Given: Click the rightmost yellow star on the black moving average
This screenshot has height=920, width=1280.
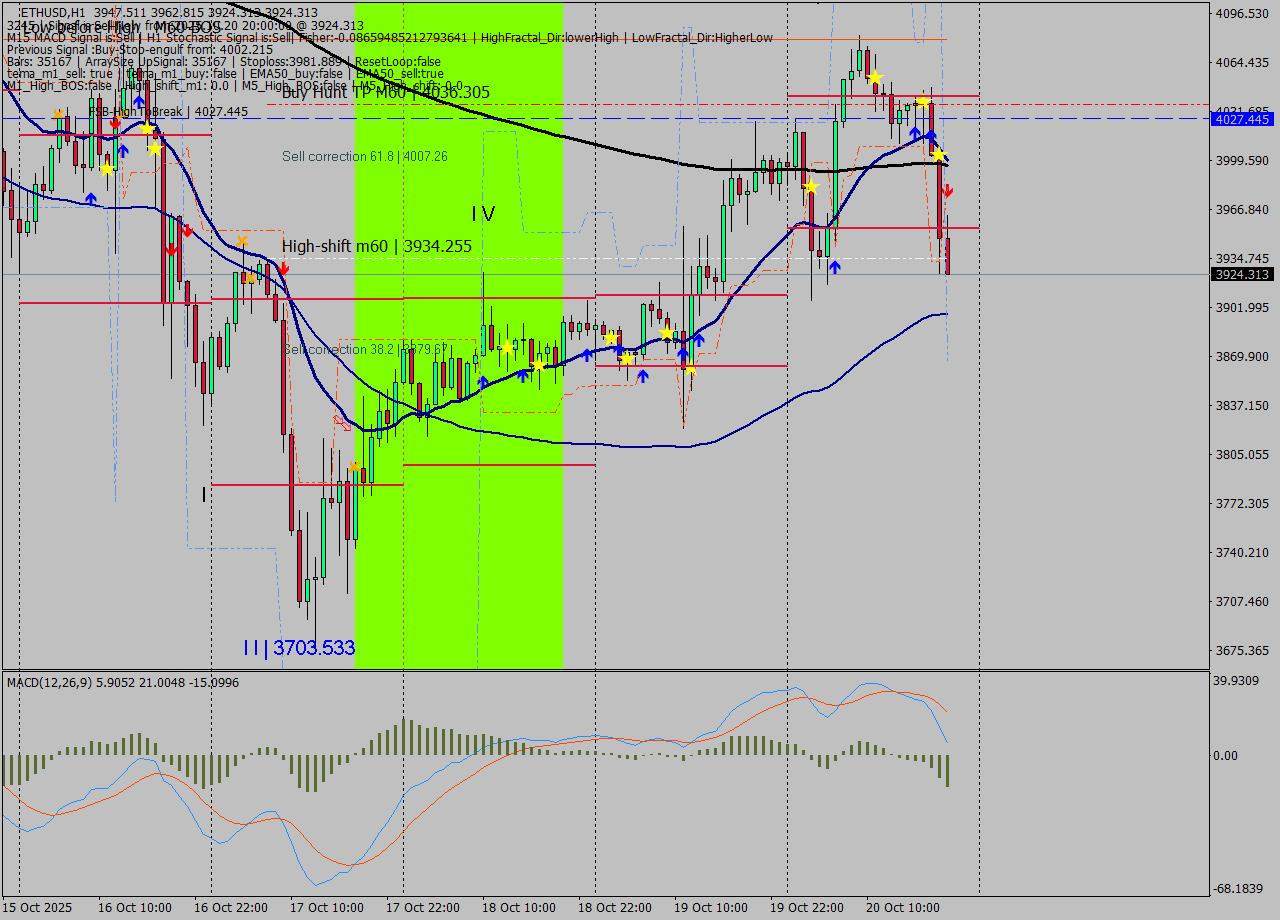Looking at the screenshot, I should click(x=939, y=154).
